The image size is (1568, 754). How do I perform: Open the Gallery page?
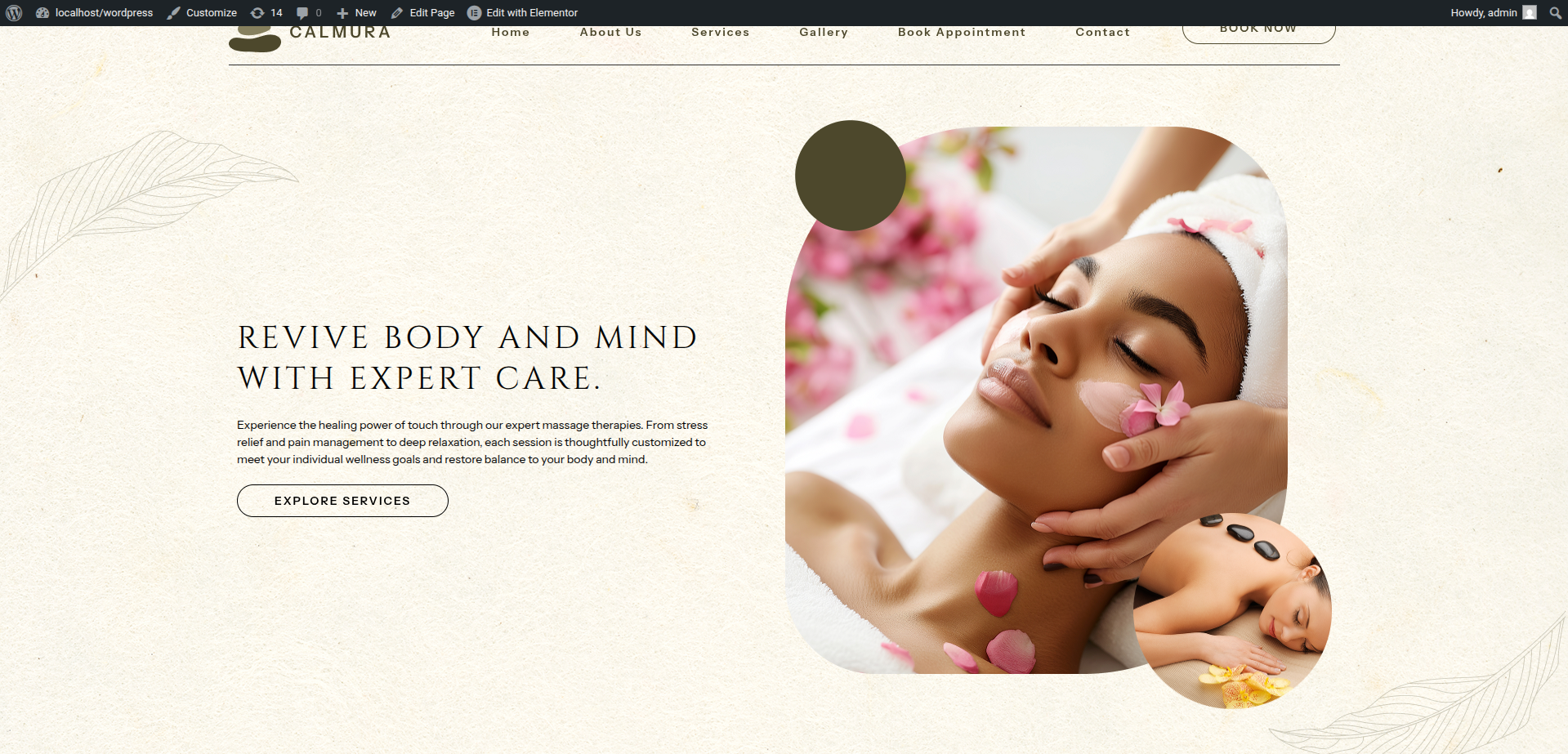(x=824, y=33)
